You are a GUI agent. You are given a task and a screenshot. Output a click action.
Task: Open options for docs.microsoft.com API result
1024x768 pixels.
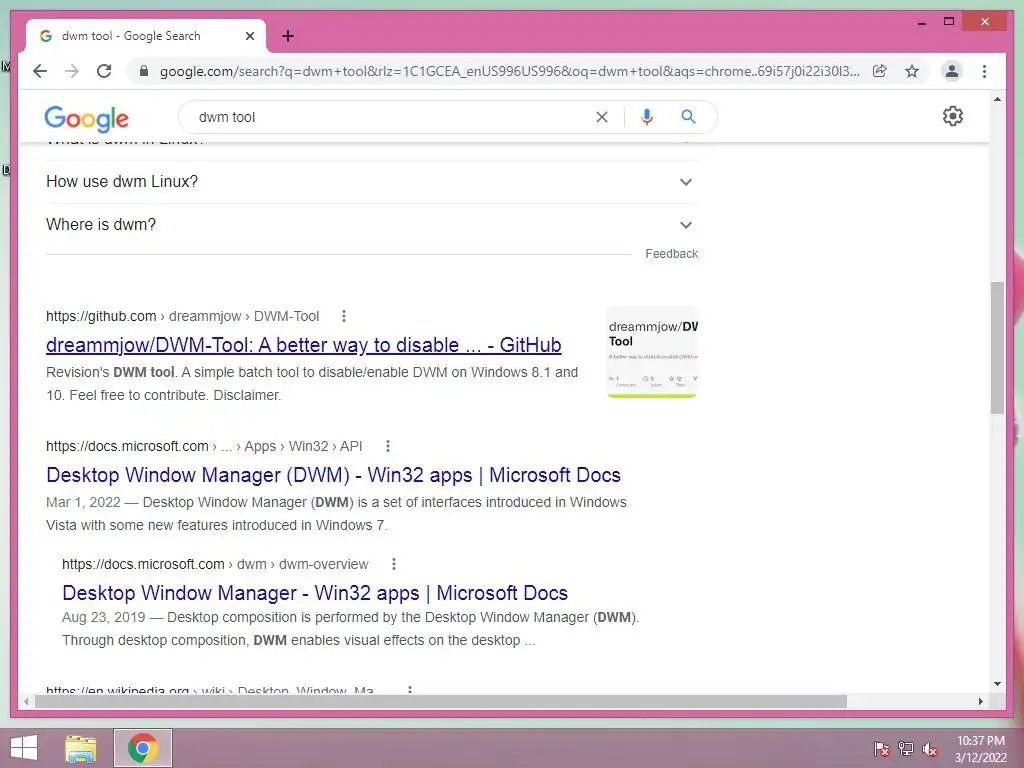[388, 446]
